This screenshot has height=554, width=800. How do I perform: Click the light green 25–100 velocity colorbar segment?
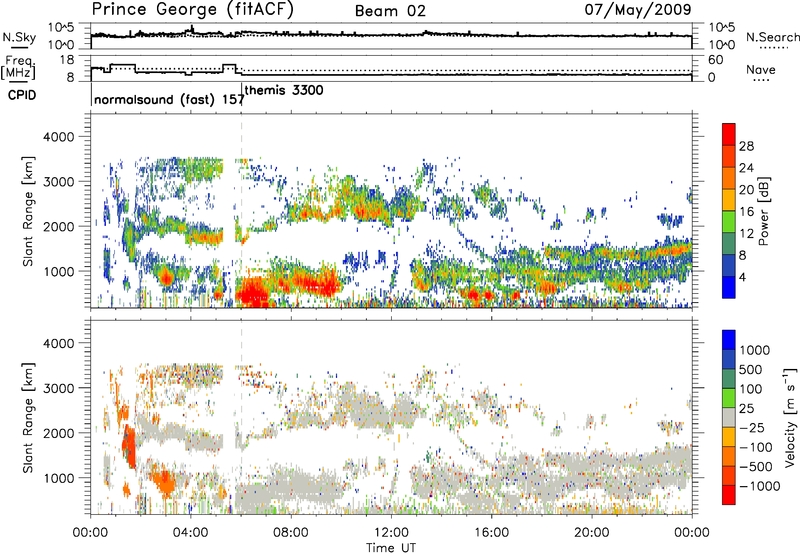pos(729,398)
